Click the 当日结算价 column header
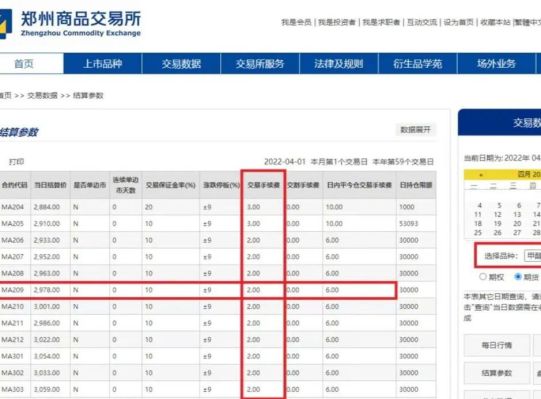 pyautogui.click(x=50, y=185)
